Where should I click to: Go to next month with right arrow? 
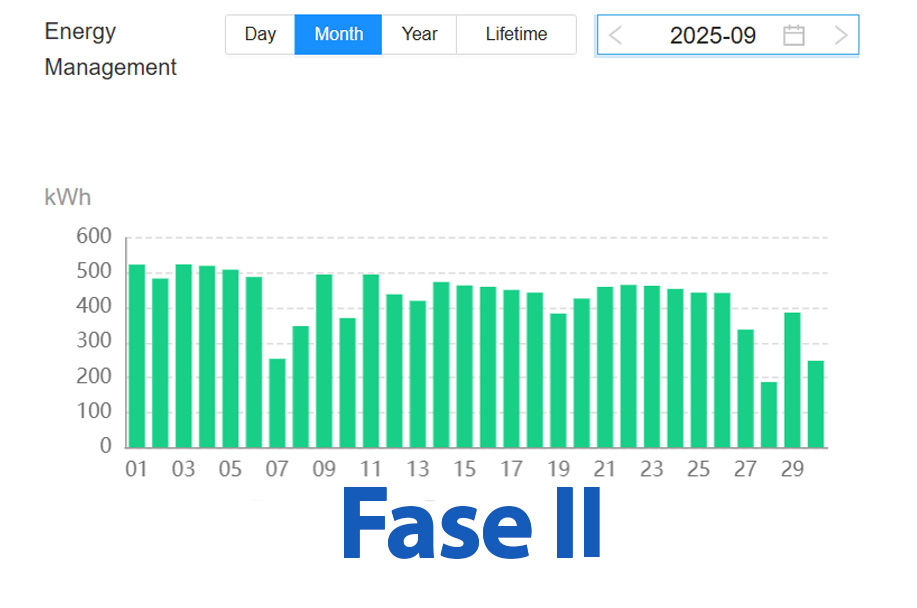click(x=841, y=36)
